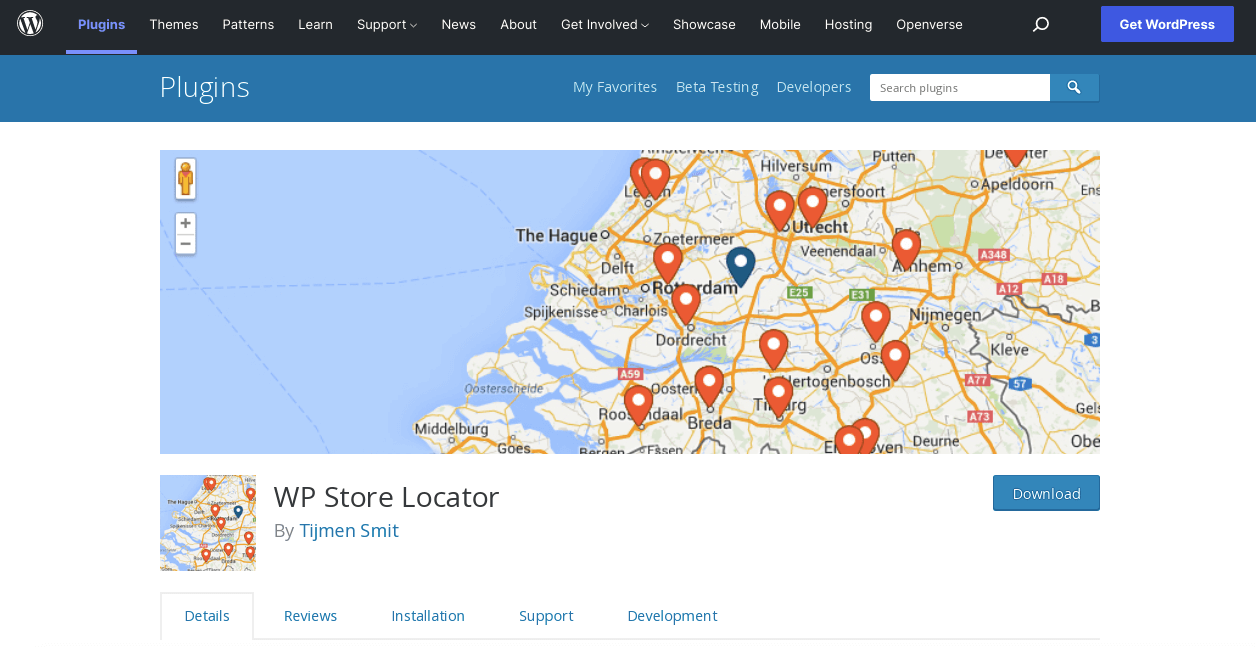Open the top navigation search magnifier
The width and height of the screenshot is (1256, 647).
click(x=1040, y=24)
